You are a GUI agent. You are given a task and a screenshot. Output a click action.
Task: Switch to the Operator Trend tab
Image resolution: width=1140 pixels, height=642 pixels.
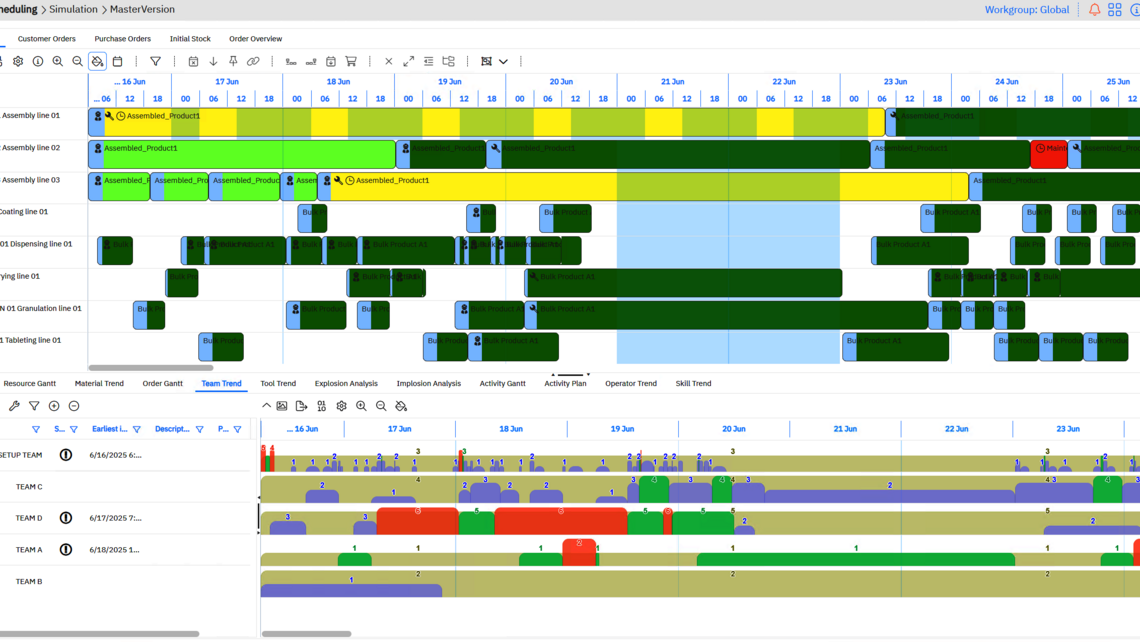click(630, 384)
